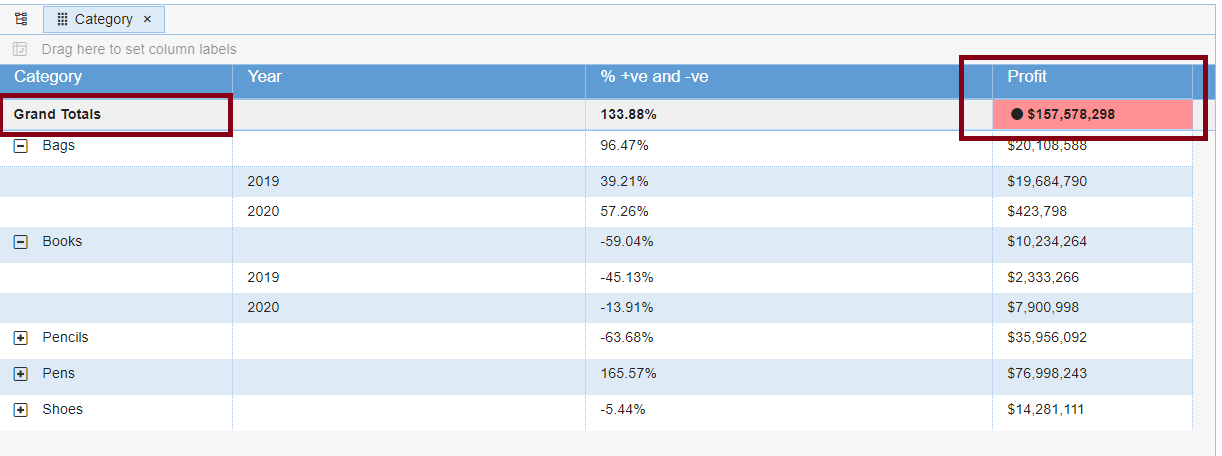Click the Year column header

click(x=265, y=77)
